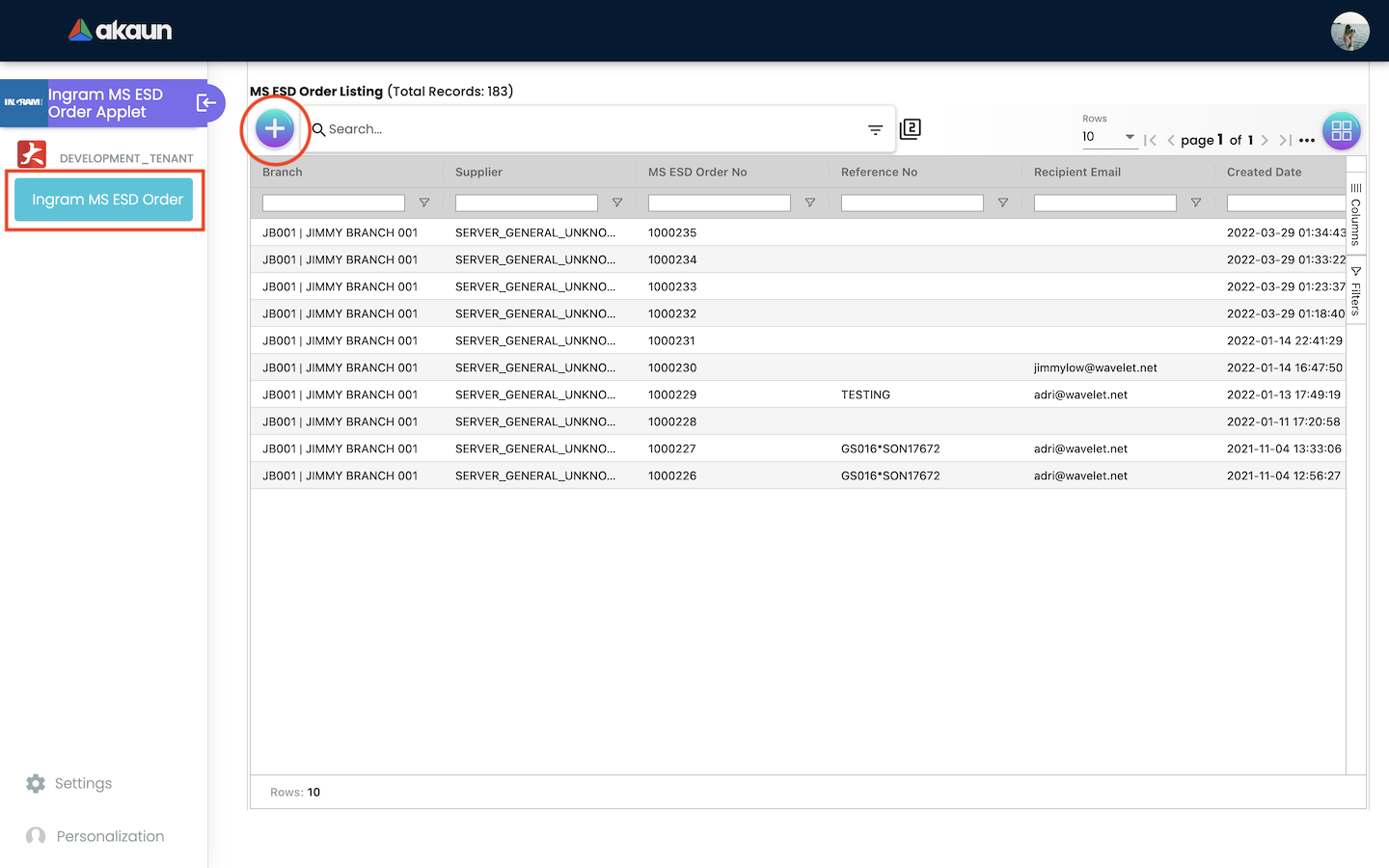Click the Branch column filter funnel icon
Image resolution: width=1389 pixels, height=868 pixels.
424,203
